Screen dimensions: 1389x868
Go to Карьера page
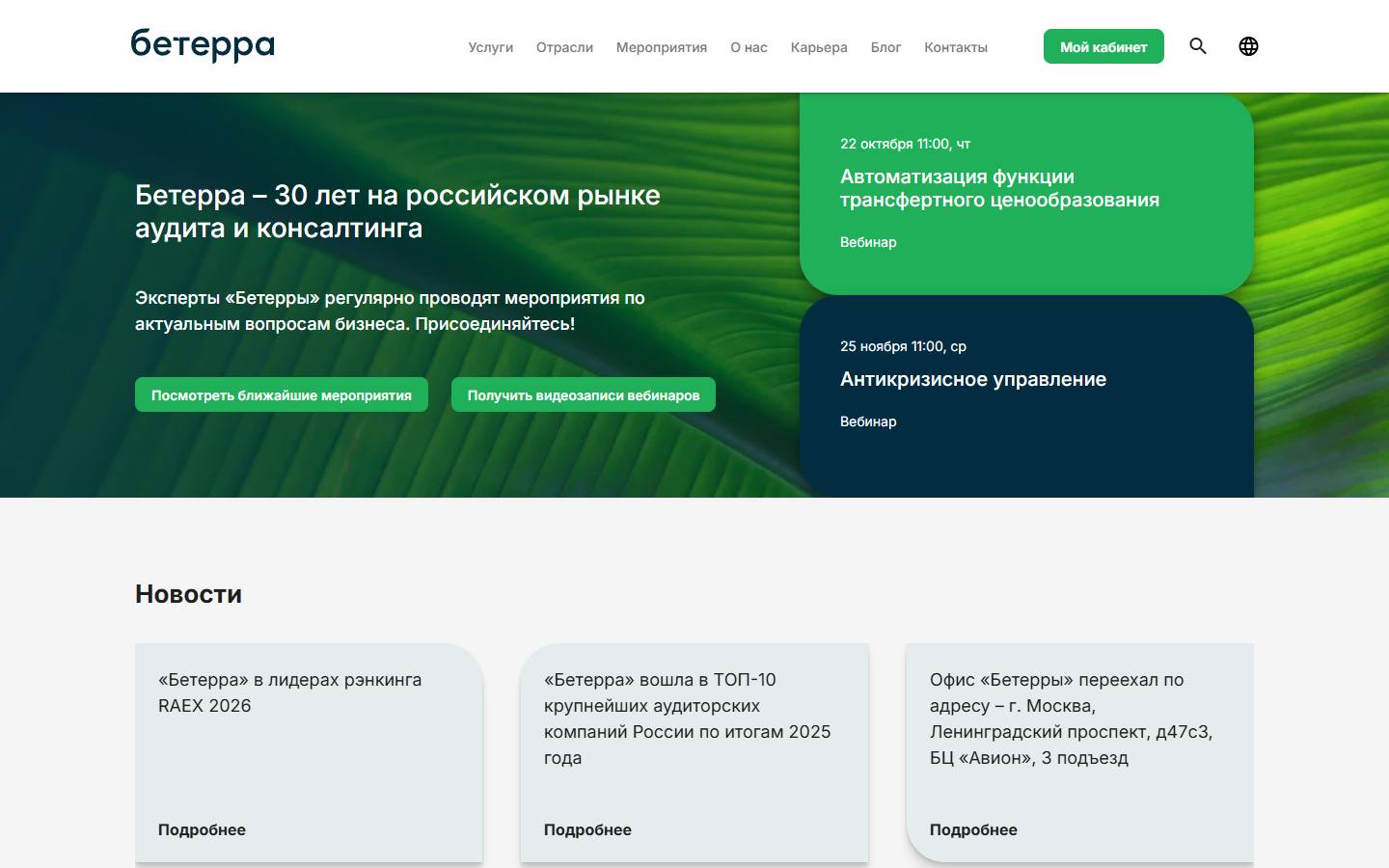819,47
